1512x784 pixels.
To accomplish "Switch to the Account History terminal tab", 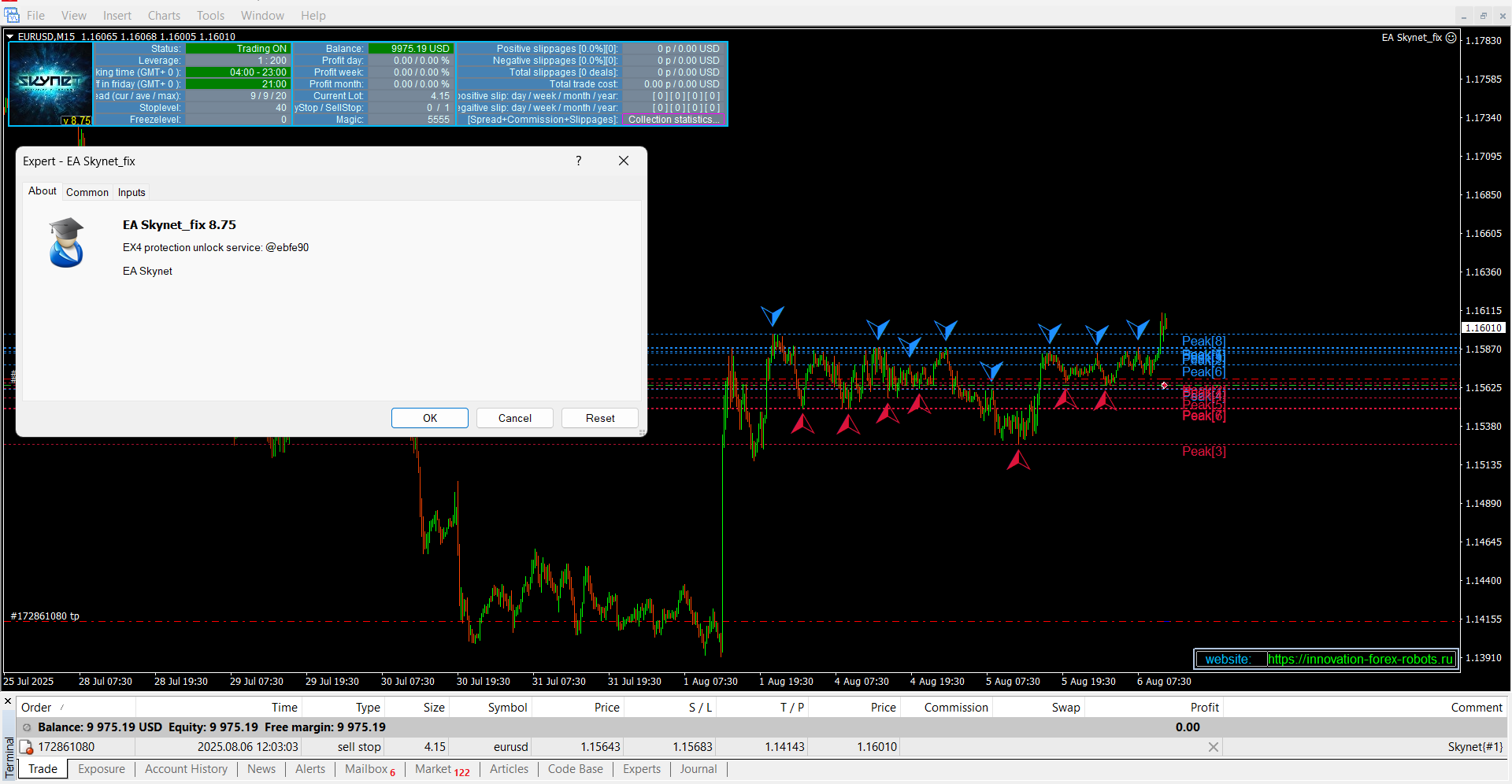I will (x=186, y=769).
